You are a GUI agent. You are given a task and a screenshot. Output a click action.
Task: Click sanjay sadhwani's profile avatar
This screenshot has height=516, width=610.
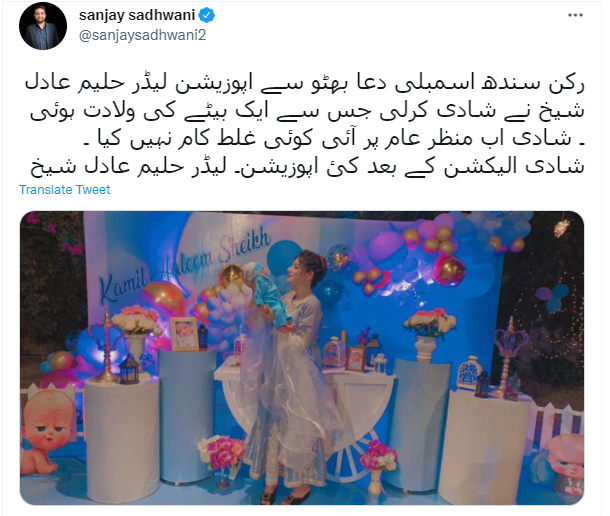pos(43,26)
